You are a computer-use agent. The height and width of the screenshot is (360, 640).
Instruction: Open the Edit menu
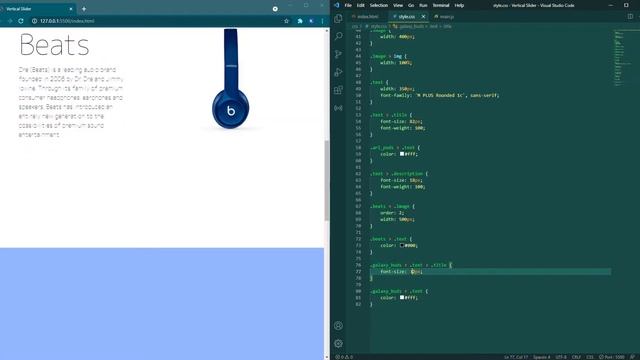[360, 5]
